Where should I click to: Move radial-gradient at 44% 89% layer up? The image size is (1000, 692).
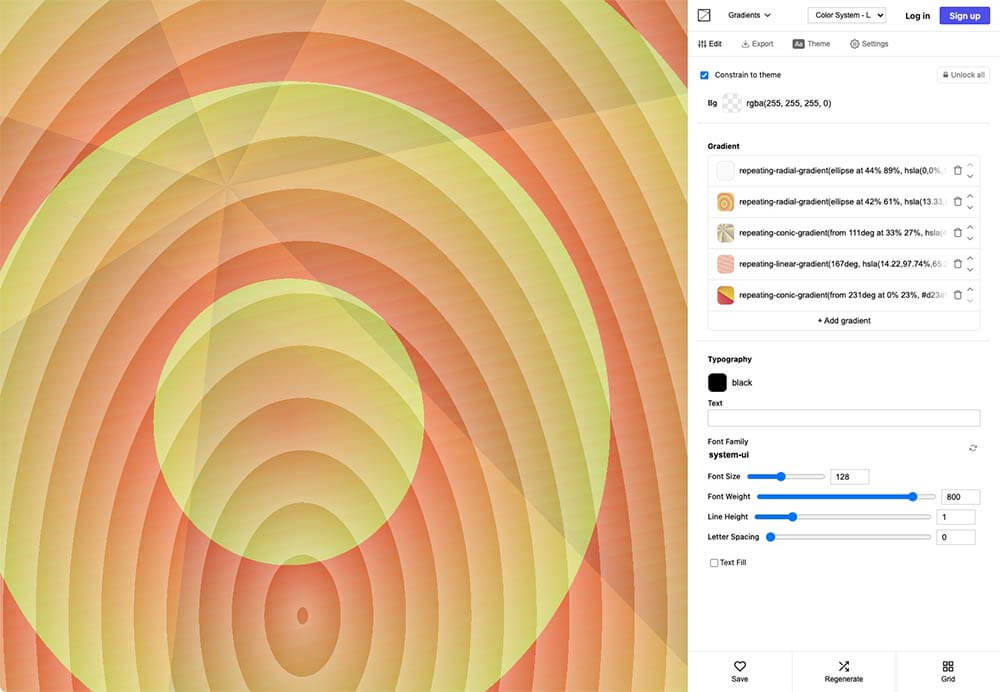click(x=970, y=165)
